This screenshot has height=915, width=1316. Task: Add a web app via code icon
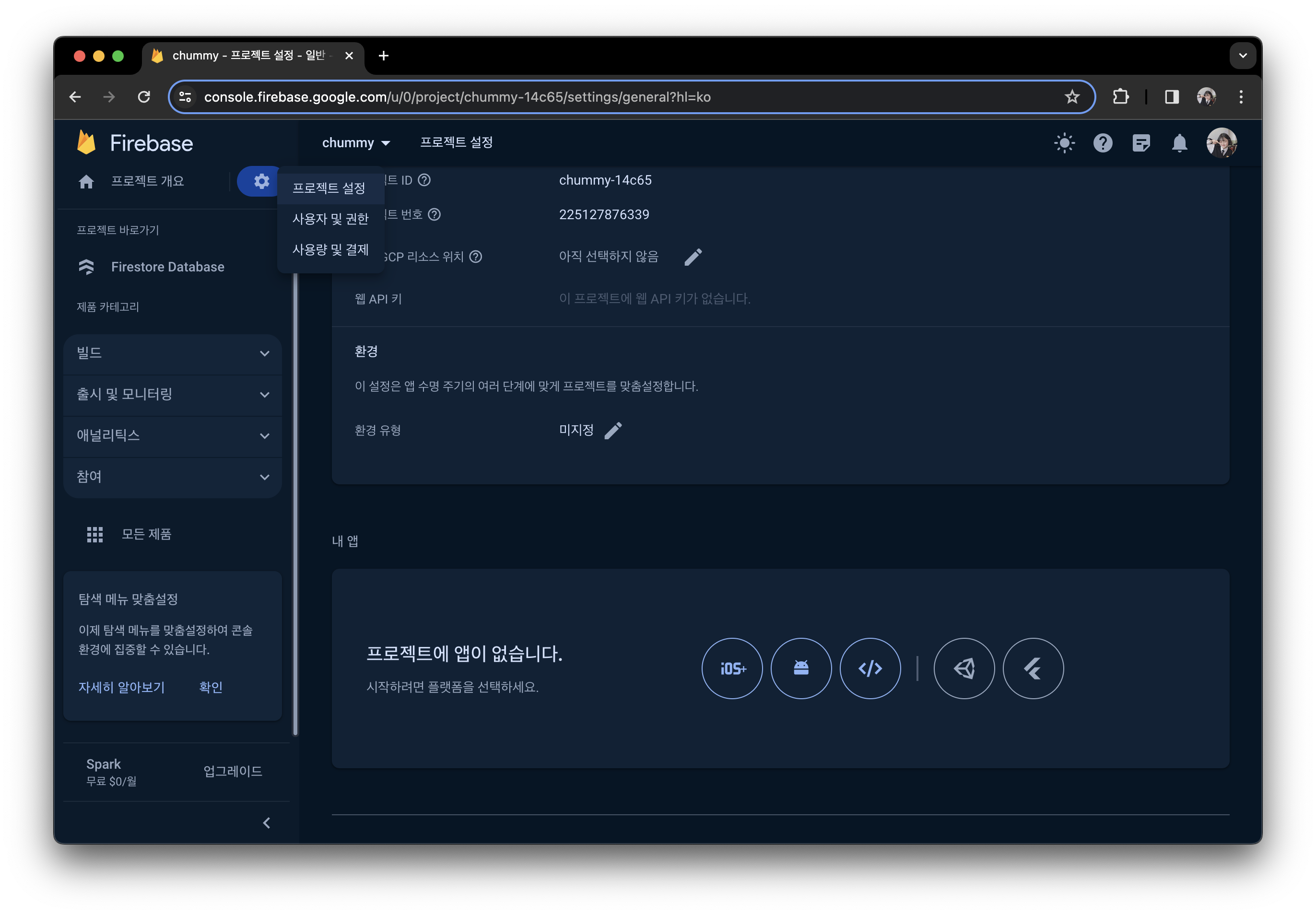(x=870, y=669)
